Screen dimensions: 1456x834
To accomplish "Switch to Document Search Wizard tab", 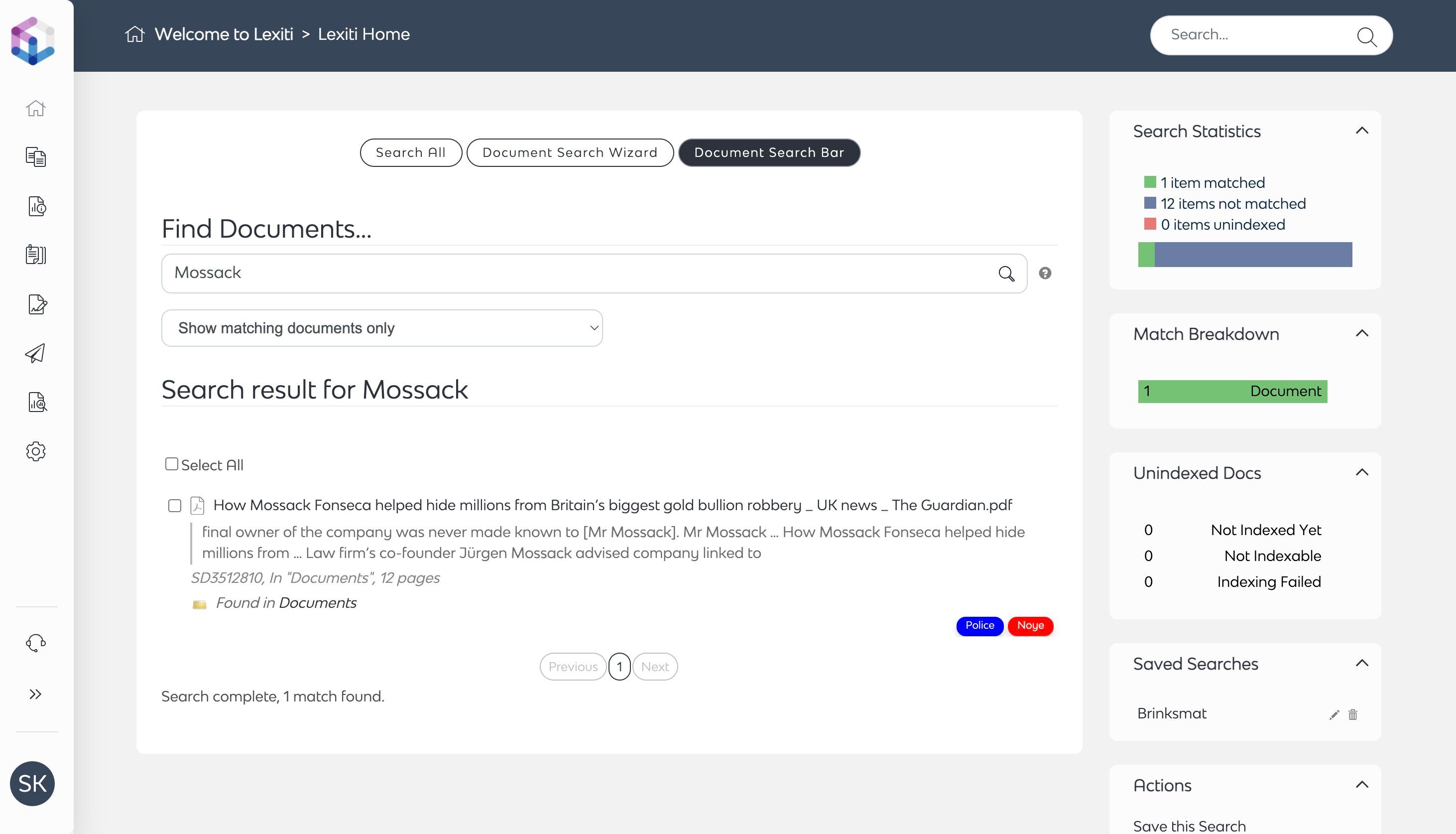I will 570,152.
